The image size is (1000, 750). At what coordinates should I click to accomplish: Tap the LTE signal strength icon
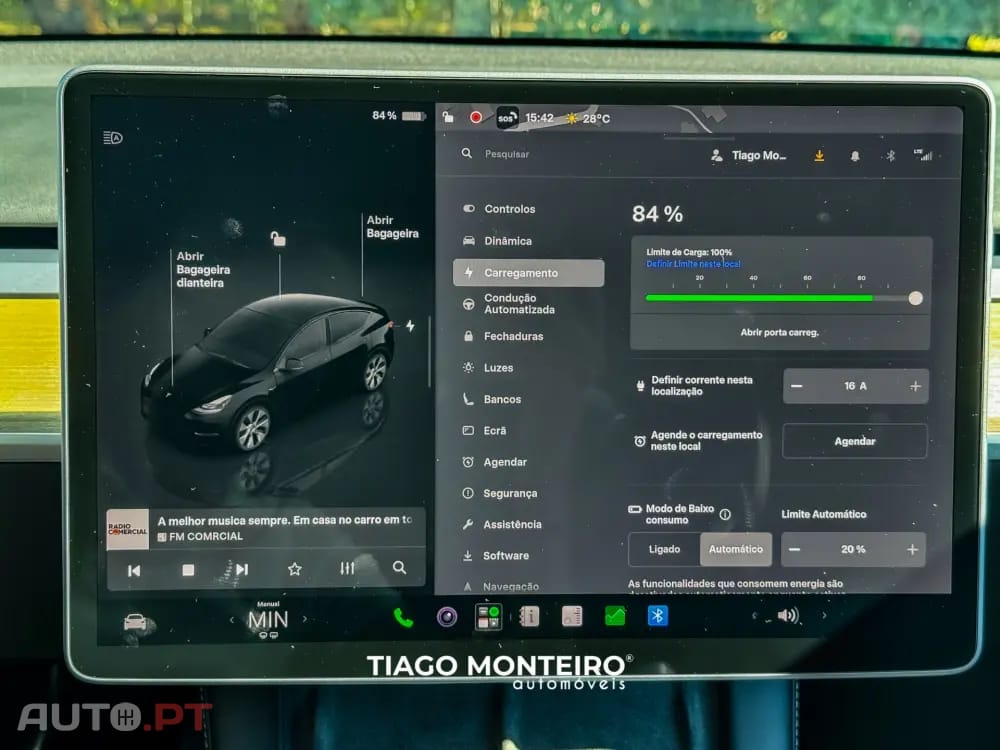pos(923,155)
